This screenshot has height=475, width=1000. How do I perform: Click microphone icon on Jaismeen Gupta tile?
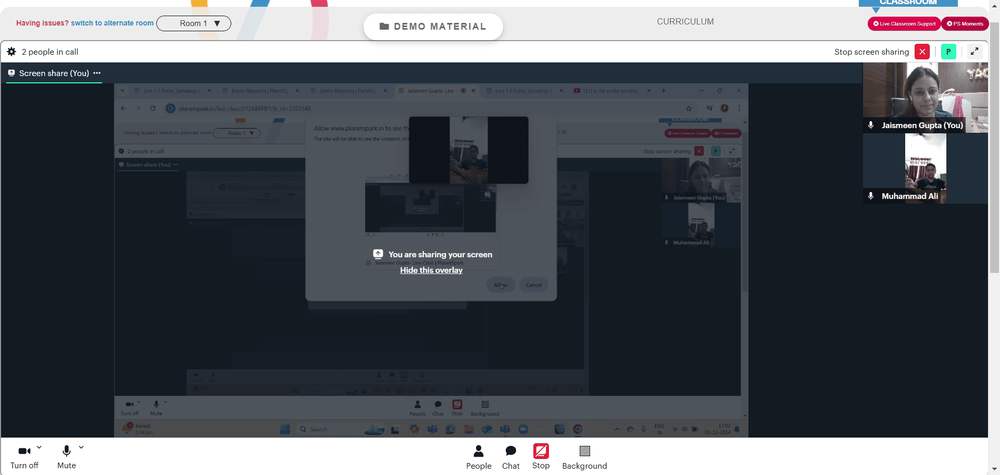pos(871,126)
